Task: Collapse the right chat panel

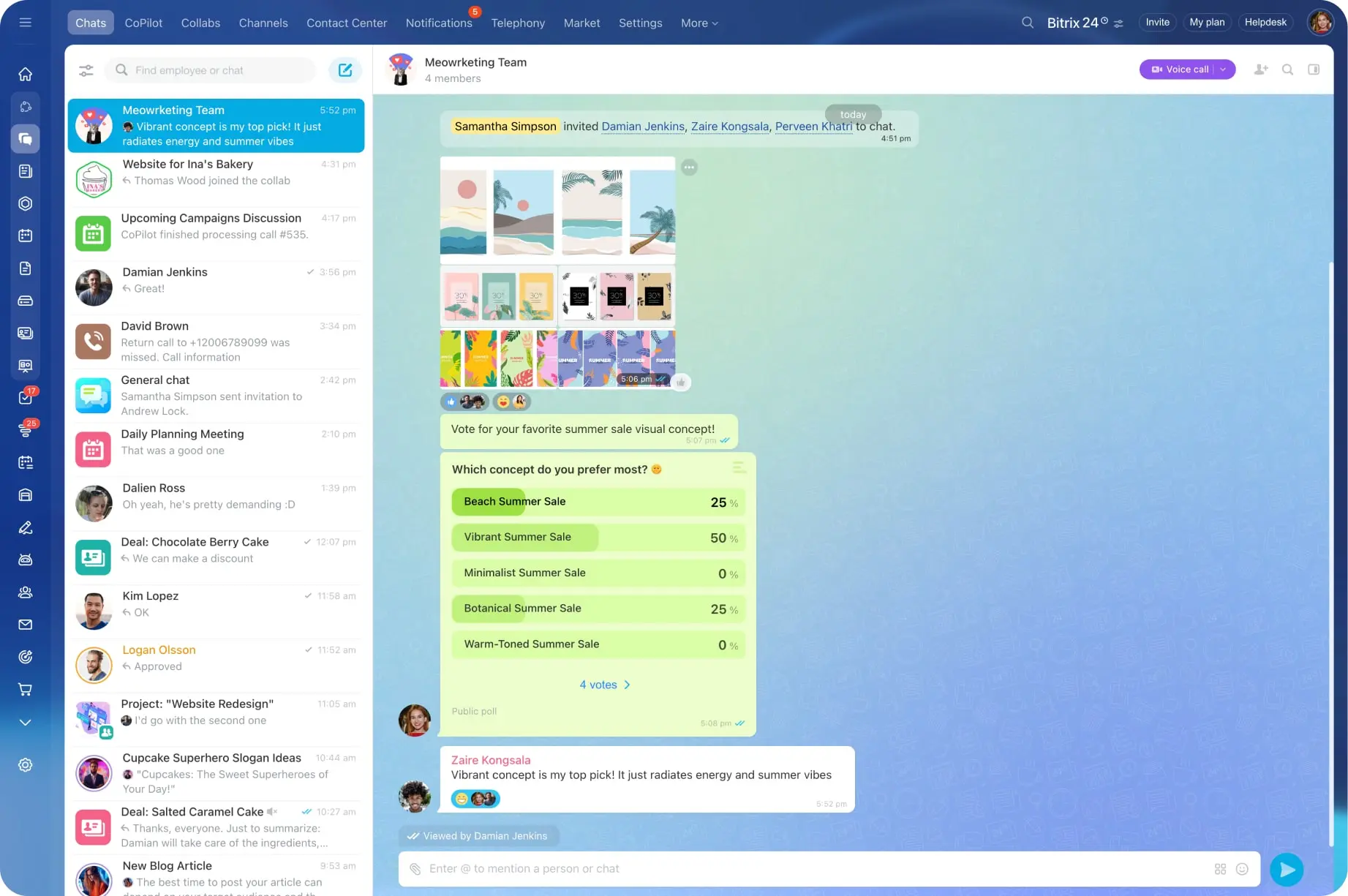Action: pyautogui.click(x=1313, y=69)
